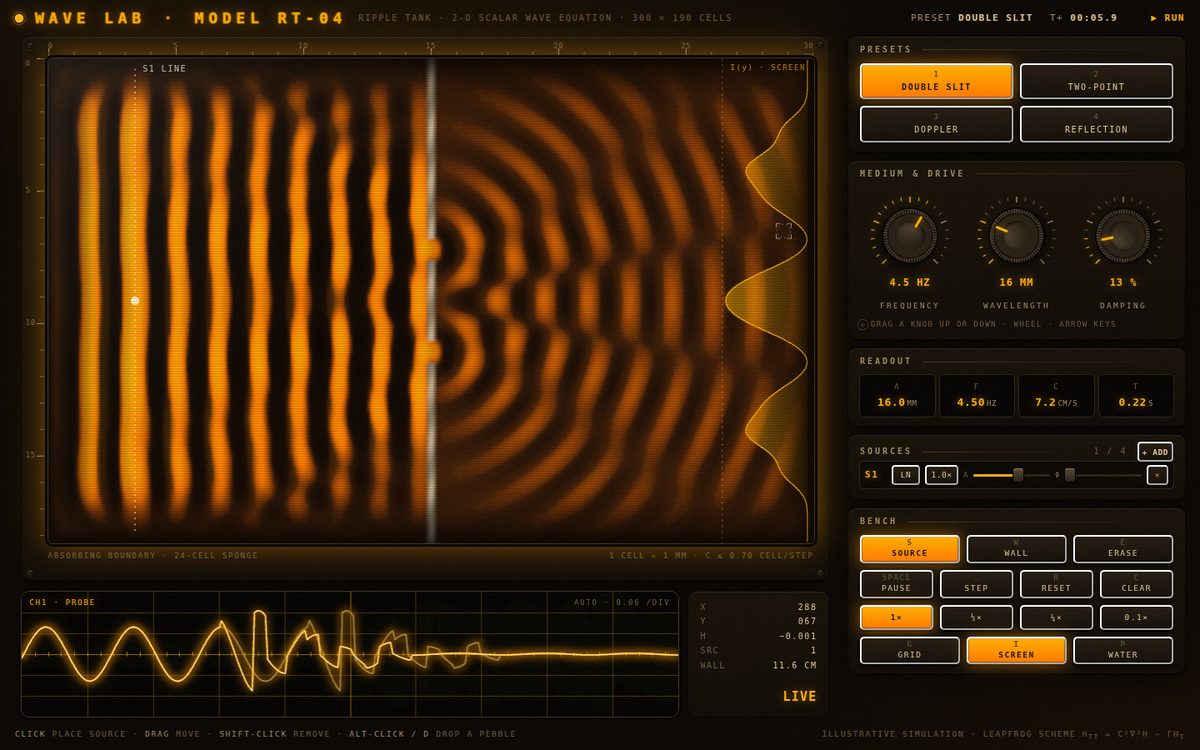Click the AUTO · 0.06 /DIV scale label
The height and width of the screenshot is (750, 1200).
pyautogui.click(x=622, y=603)
